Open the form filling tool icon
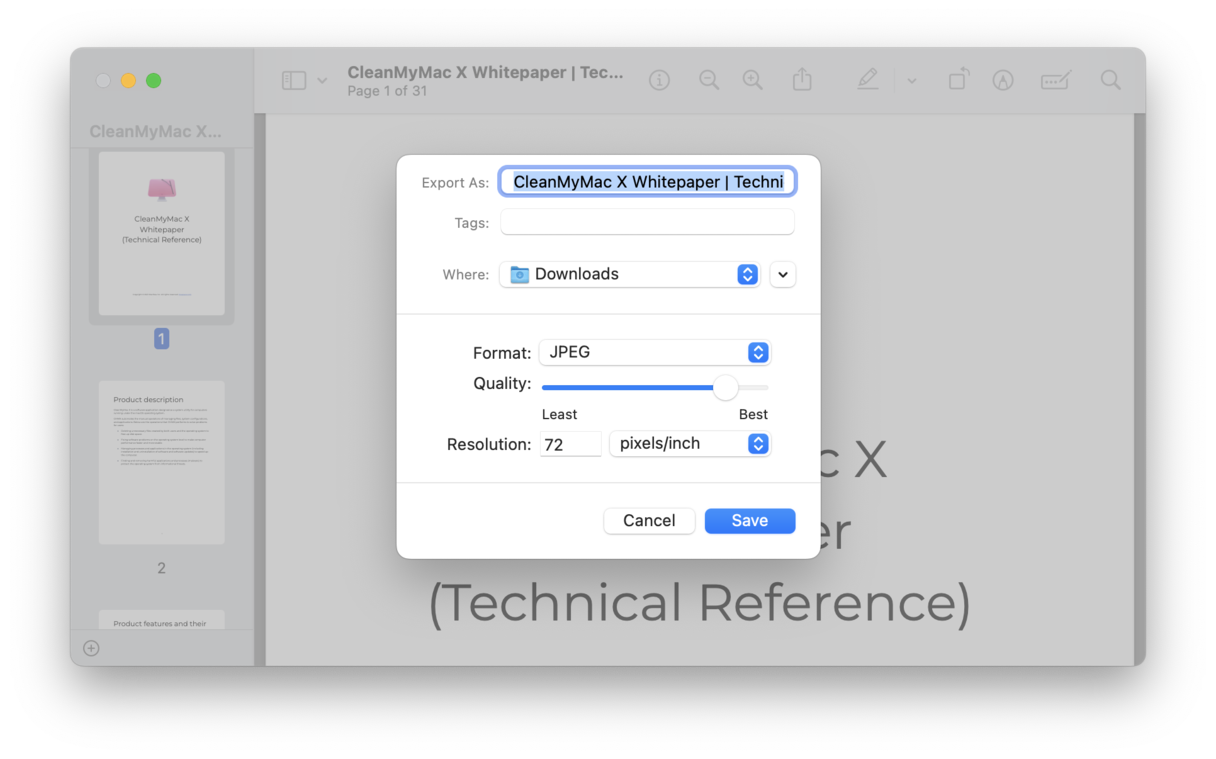This screenshot has height=759, width=1216. pos(1056,80)
